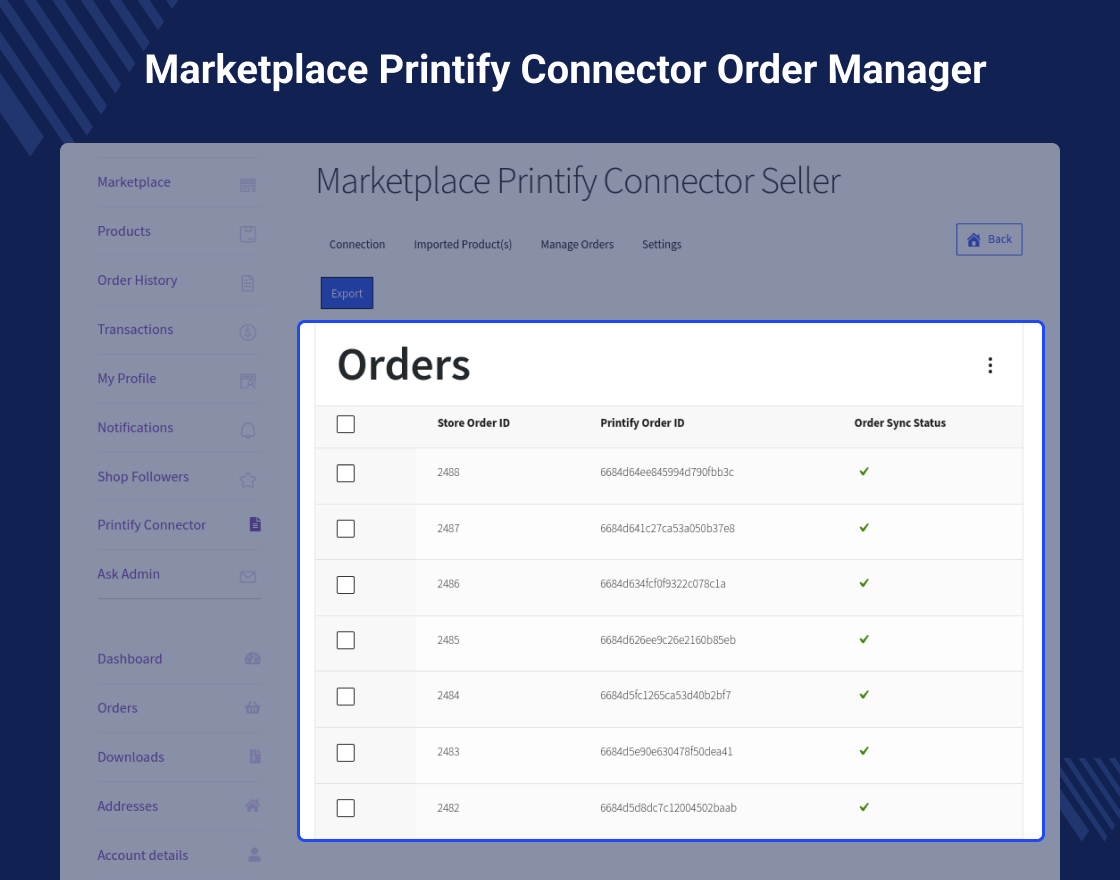Check the box for order 2488
This screenshot has height=880, width=1120.
pyautogui.click(x=346, y=473)
